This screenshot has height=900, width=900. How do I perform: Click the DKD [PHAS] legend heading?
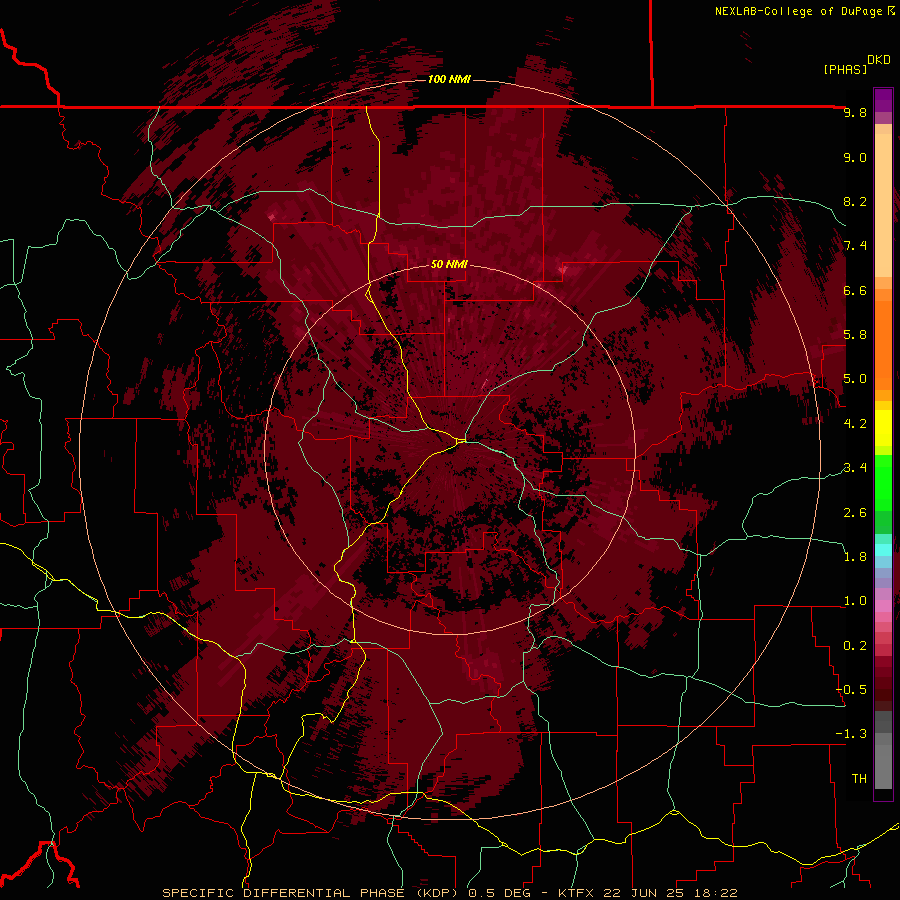(856, 64)
